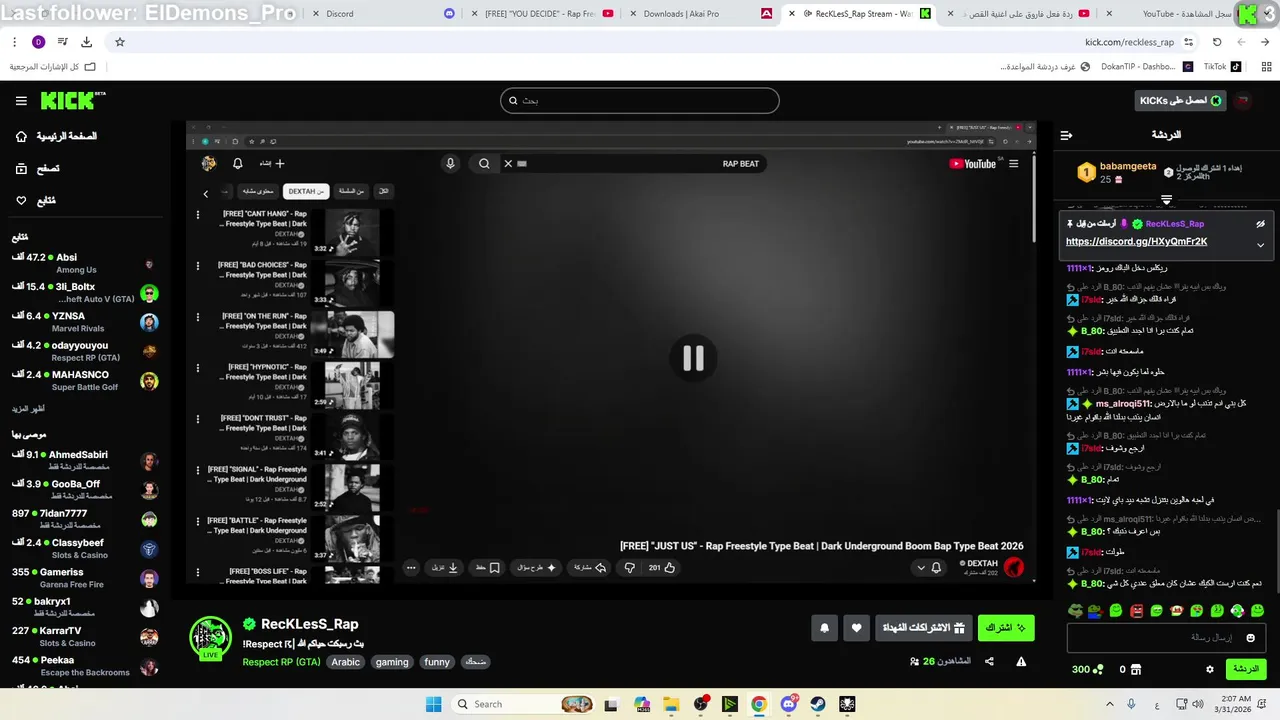Image resolution: width=1280 pixels, height=720 pixels.
Task: Bookmark the page with the star icon
Action: click(120, 42)
